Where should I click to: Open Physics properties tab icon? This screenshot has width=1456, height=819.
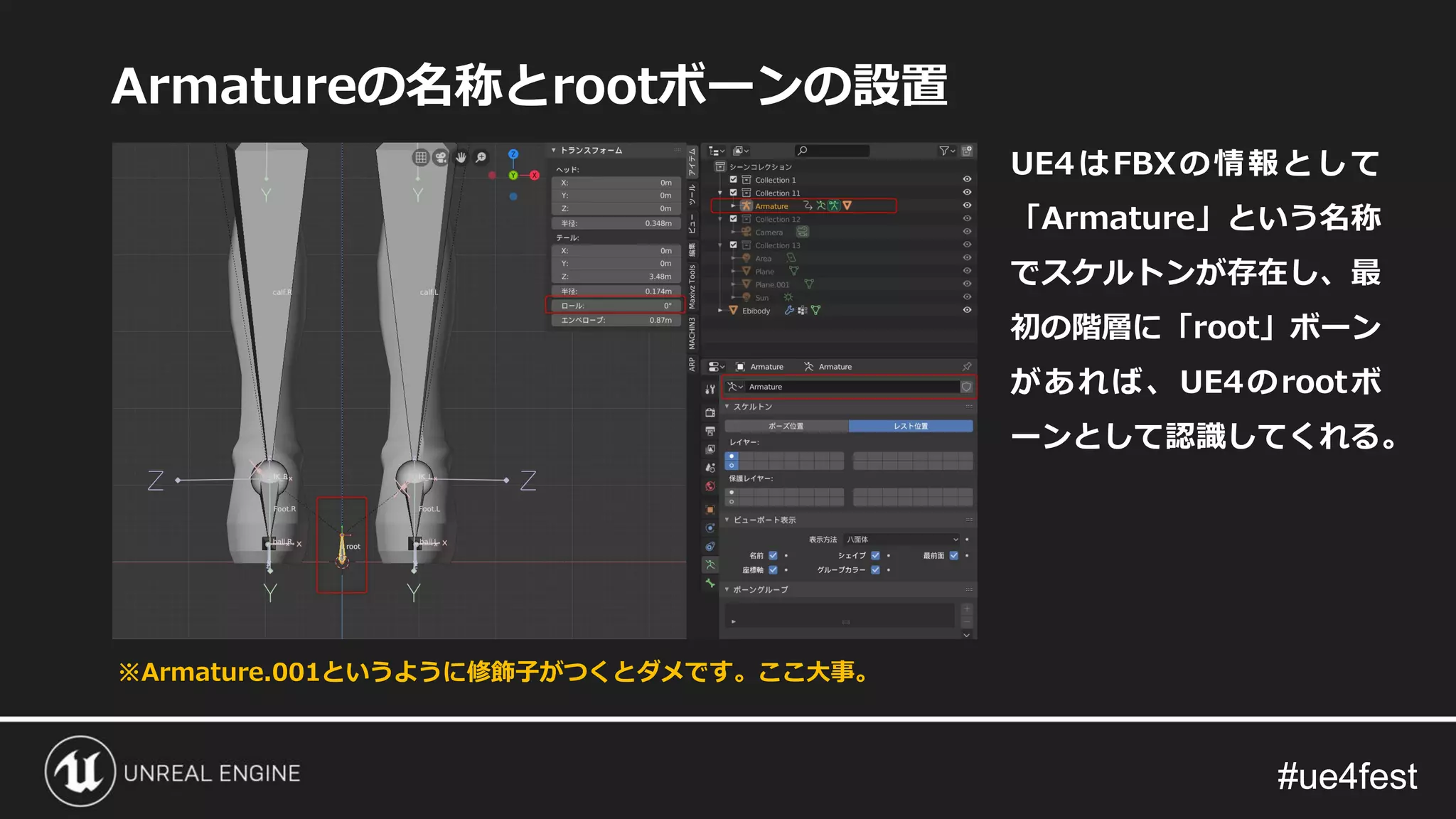710,528
